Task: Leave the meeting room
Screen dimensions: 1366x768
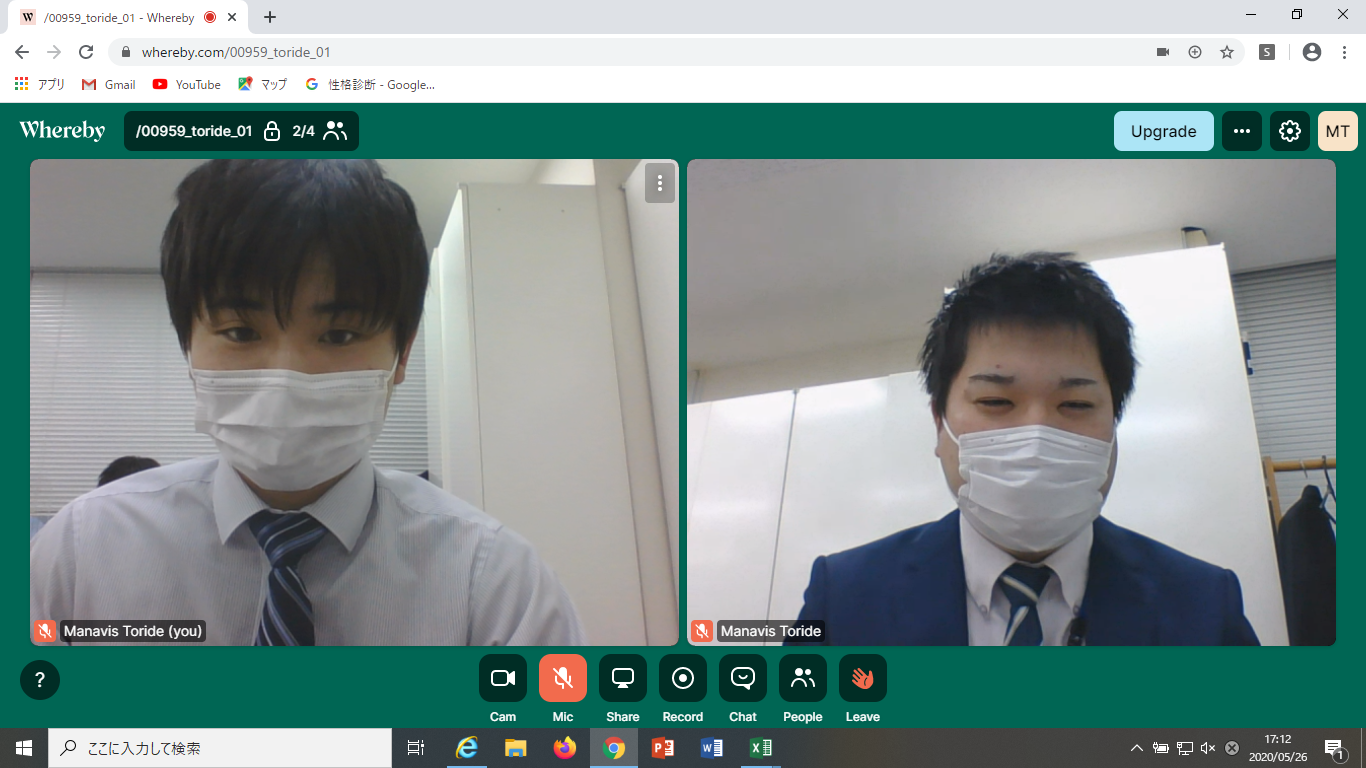Action: coord(863,678)
